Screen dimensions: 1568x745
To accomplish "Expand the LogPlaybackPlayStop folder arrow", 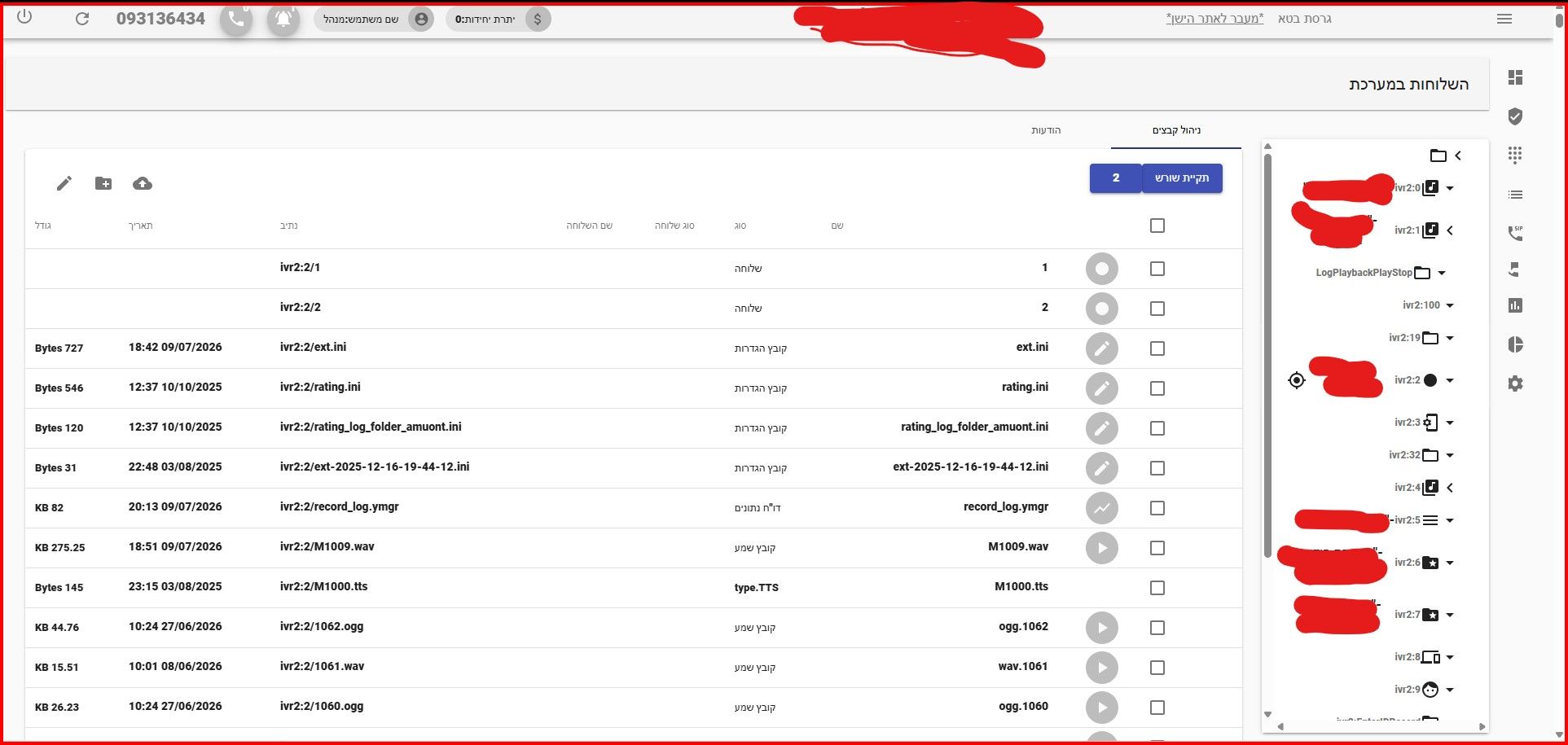I will [1442, 273].
